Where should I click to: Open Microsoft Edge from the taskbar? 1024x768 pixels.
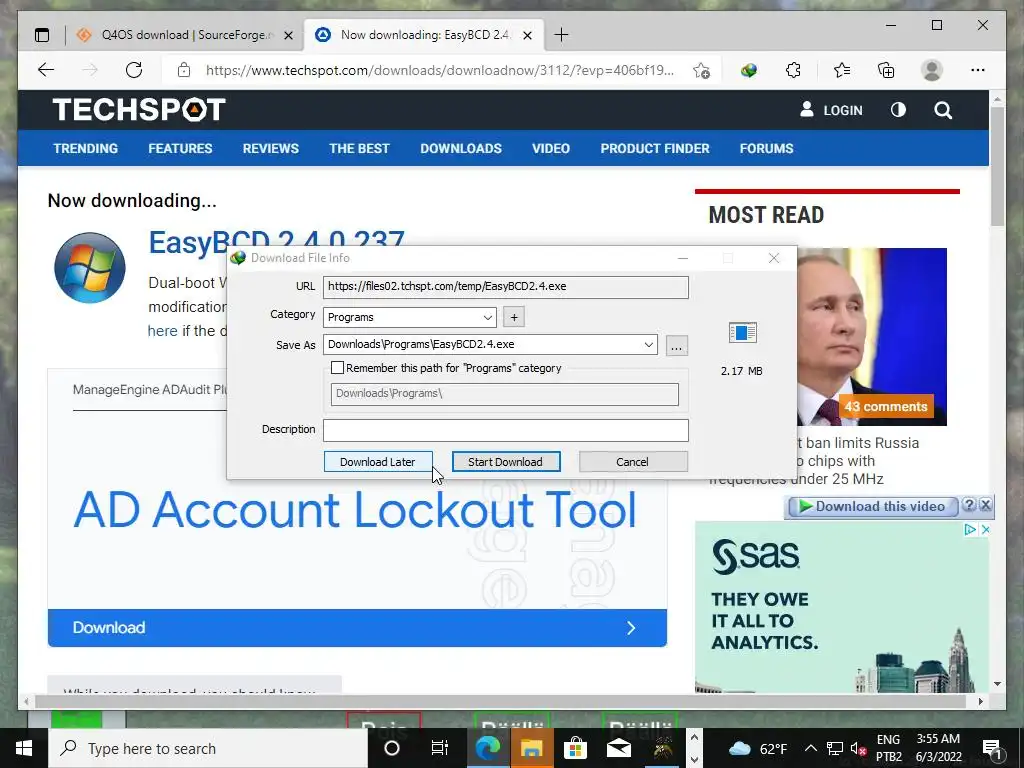488,748
